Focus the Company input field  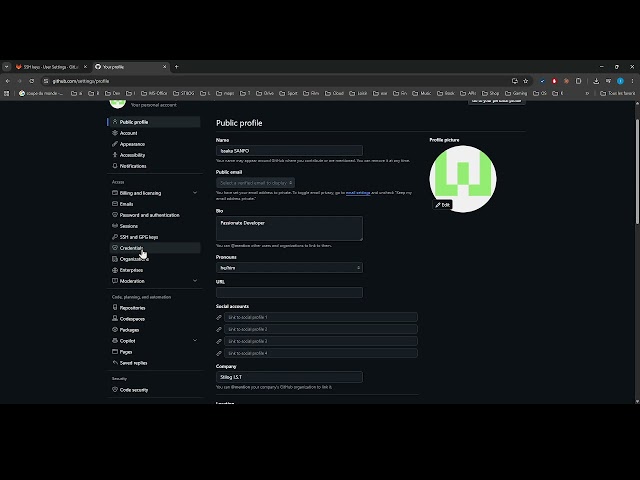coord(289,377)
